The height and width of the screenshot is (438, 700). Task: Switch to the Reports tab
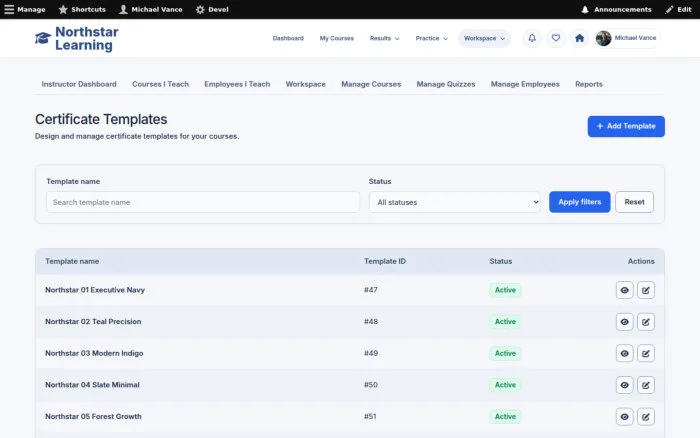[588, 84]
